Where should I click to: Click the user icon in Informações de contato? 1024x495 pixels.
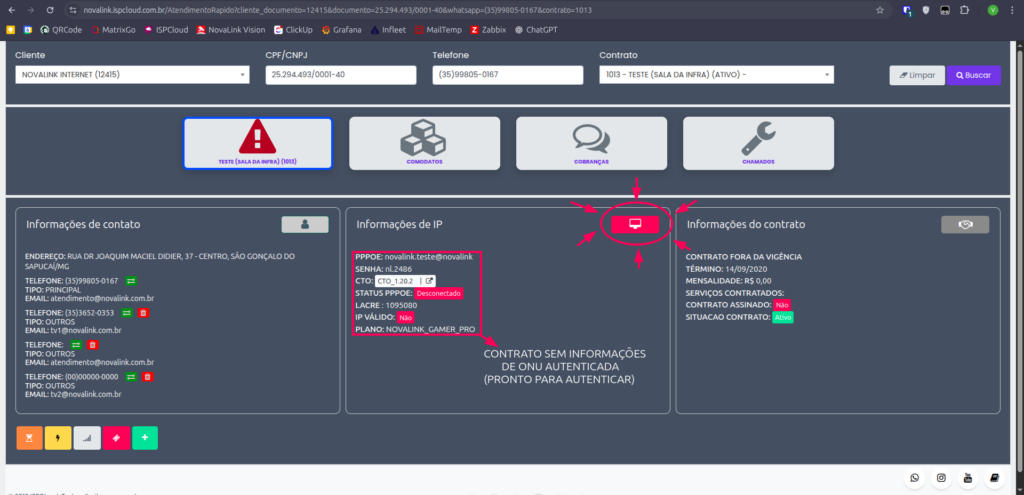304,225
